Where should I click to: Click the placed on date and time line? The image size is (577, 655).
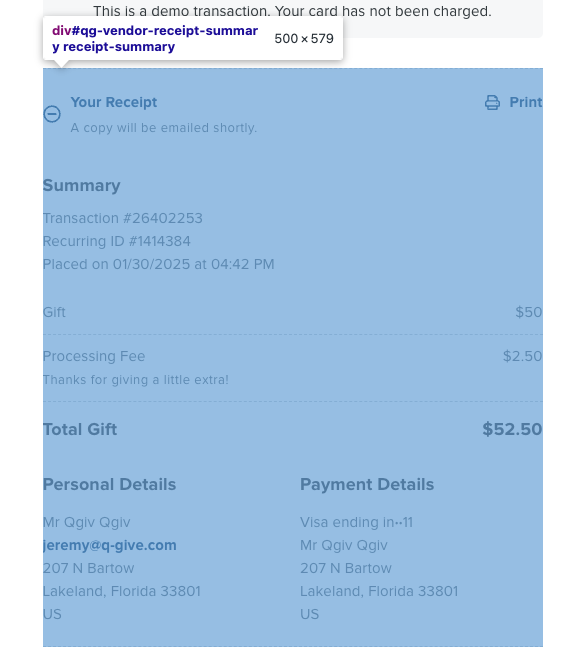click(158, 264)
